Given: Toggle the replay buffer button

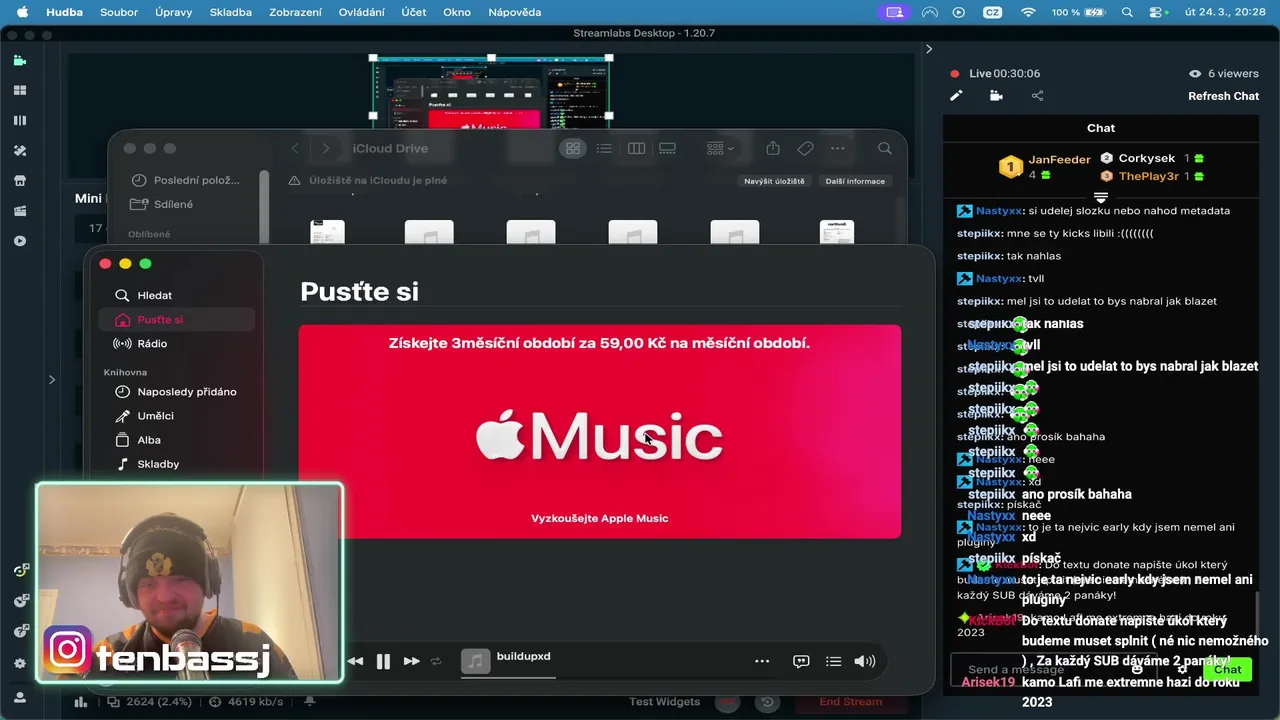Looking at the screenshot, I should (x=767, y=702).
